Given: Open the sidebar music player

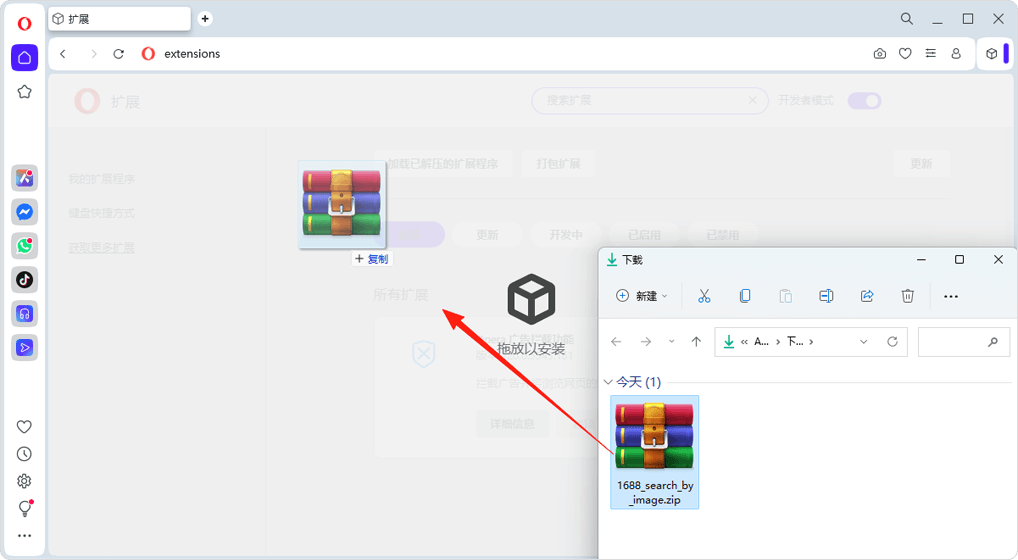Looking at the screenshot, I should click(x=24, y=314).
